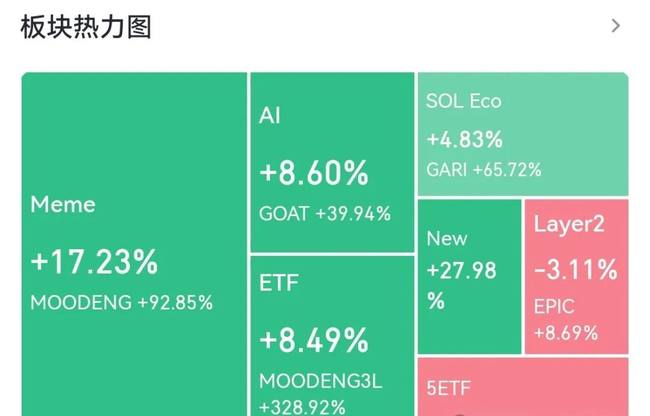The image size is (650, 416).
Task: Select the SOL Eco +4.83% figure
Action: point(465,139)
